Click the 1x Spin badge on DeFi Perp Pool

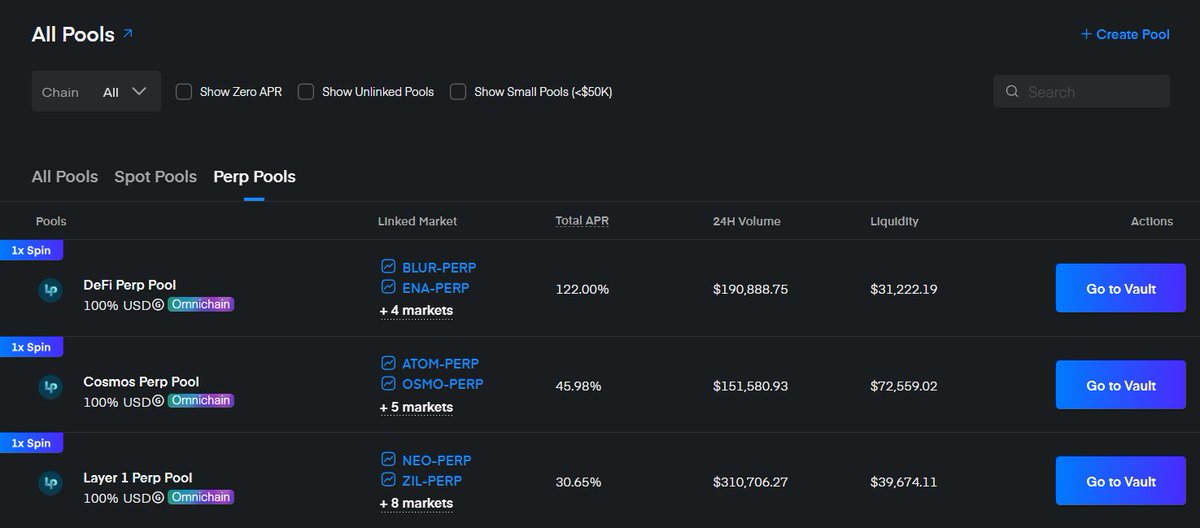32,250
